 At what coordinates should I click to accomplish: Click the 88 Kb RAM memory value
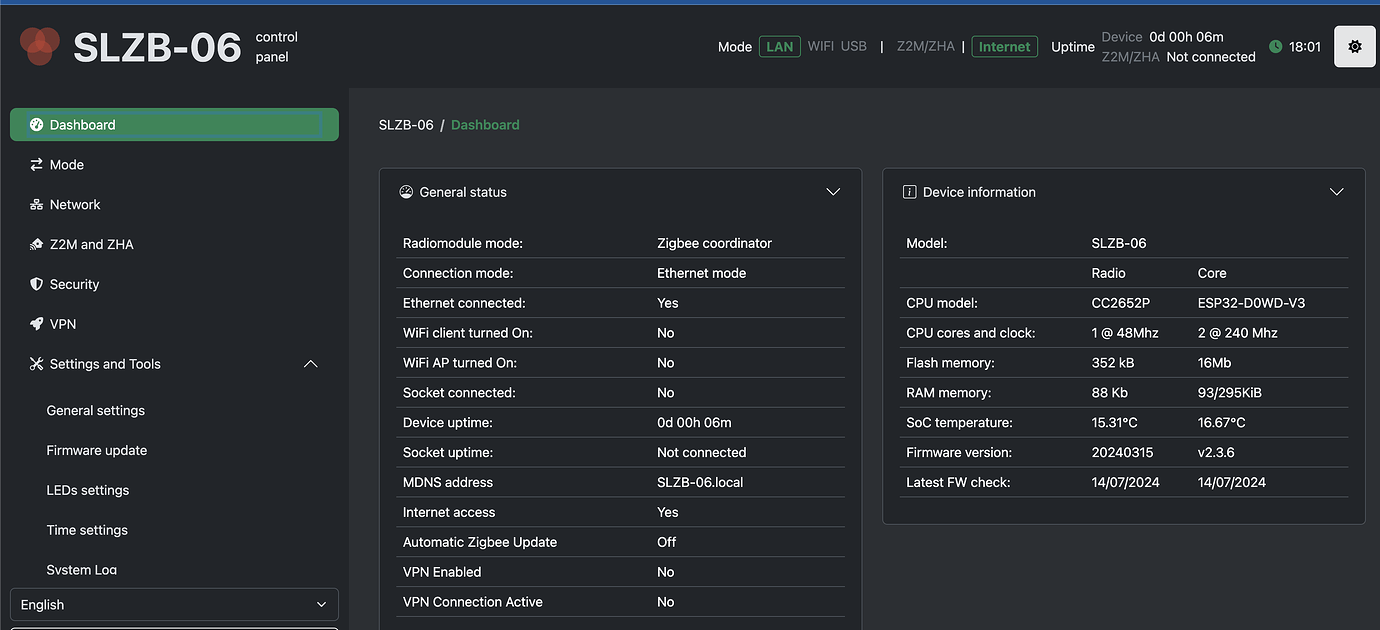[x=1110, y=393]
